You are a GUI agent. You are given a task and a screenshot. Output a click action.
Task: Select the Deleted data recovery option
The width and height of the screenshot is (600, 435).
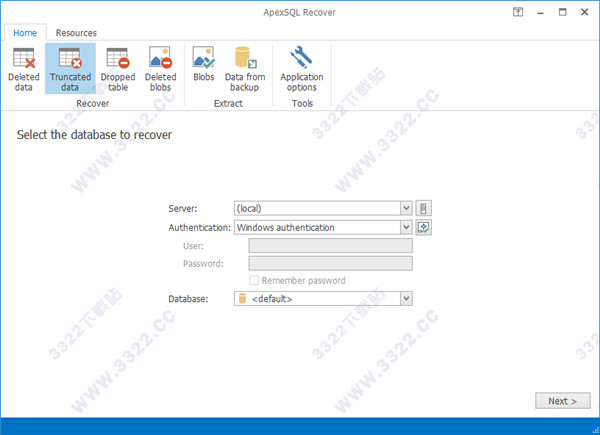tap(24, 69)
